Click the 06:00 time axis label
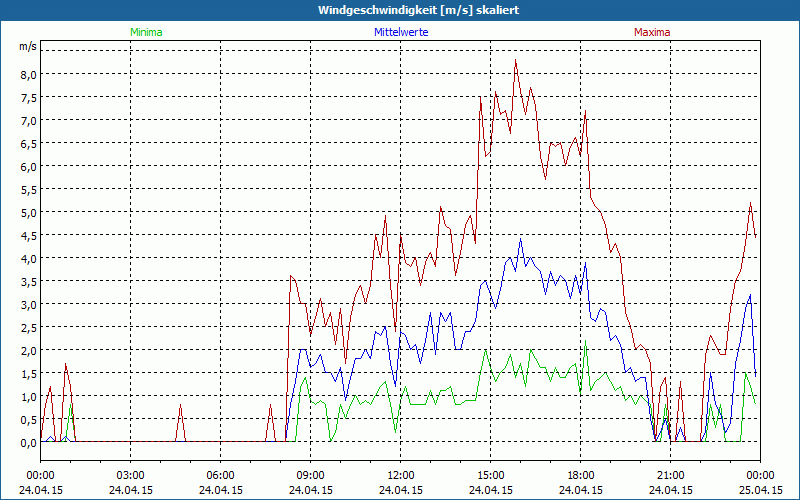Image resolution: width=800 pixels, height=500 pixels. (220, 476)
